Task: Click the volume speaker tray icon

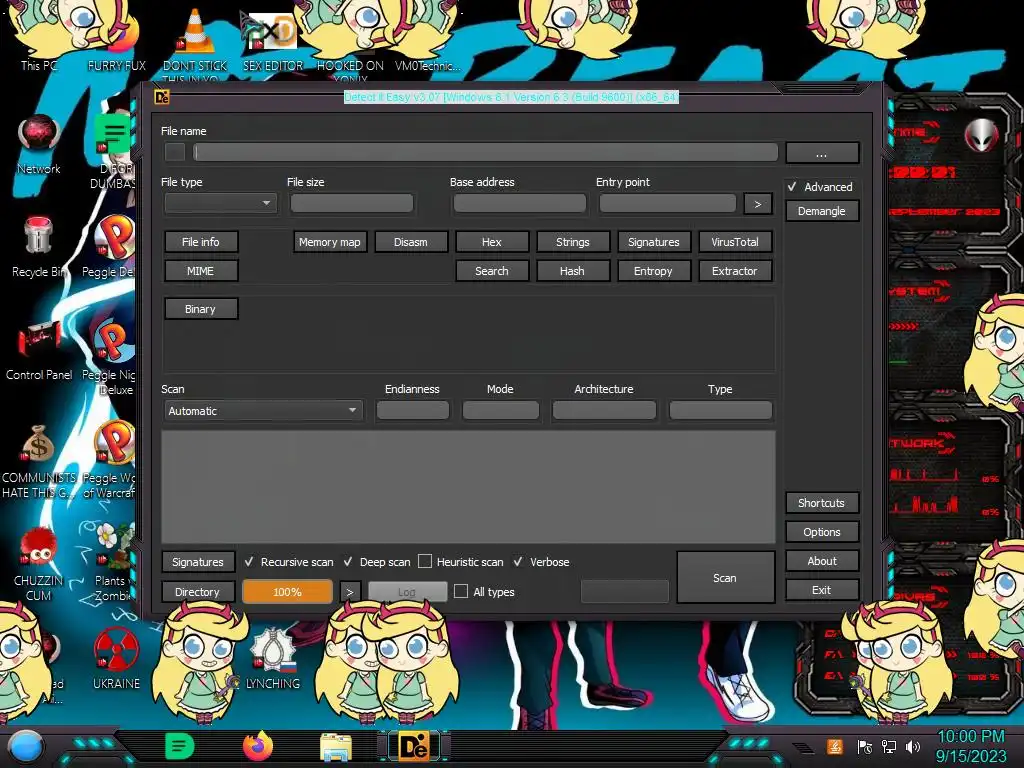Action: [x=913, y=746]
